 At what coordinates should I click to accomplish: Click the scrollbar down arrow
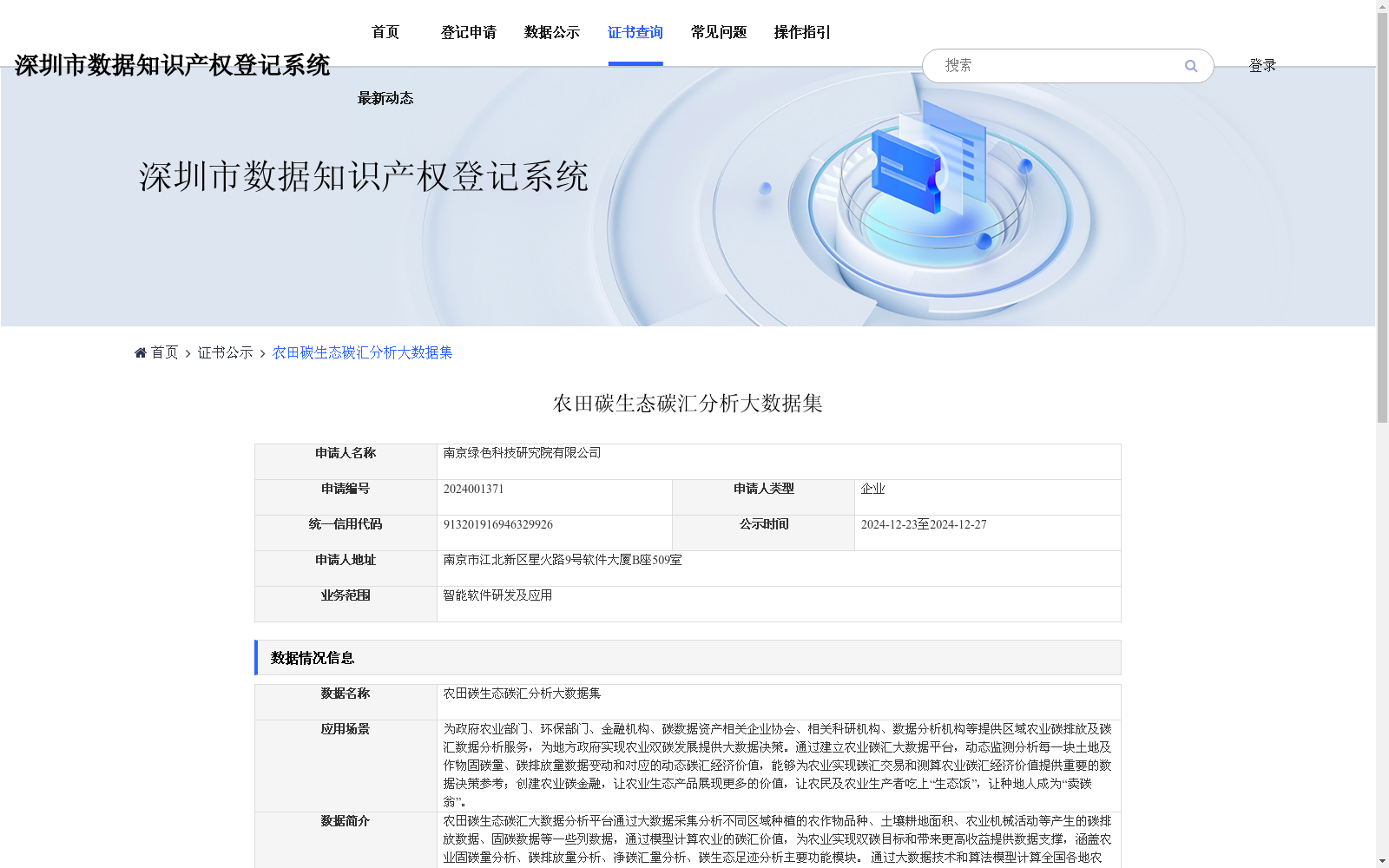[x=1382, y=861]
